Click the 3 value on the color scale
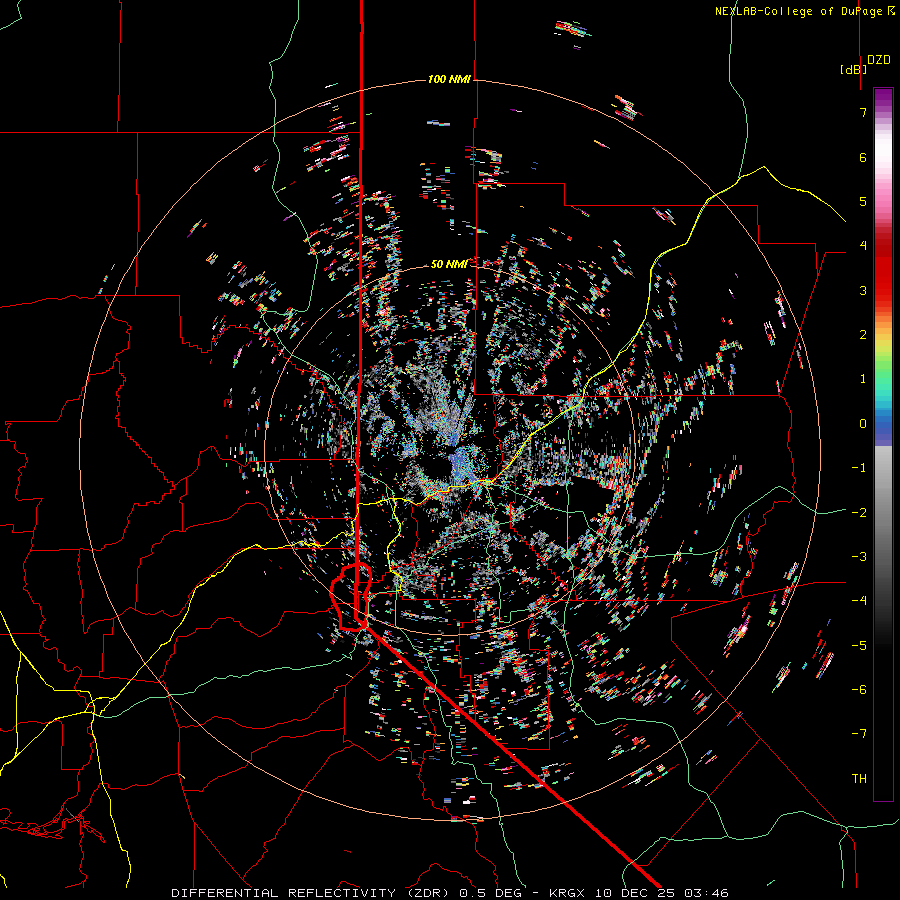This screenshot has width=900, height=900. pyautogui.click(x=863, y=290)
